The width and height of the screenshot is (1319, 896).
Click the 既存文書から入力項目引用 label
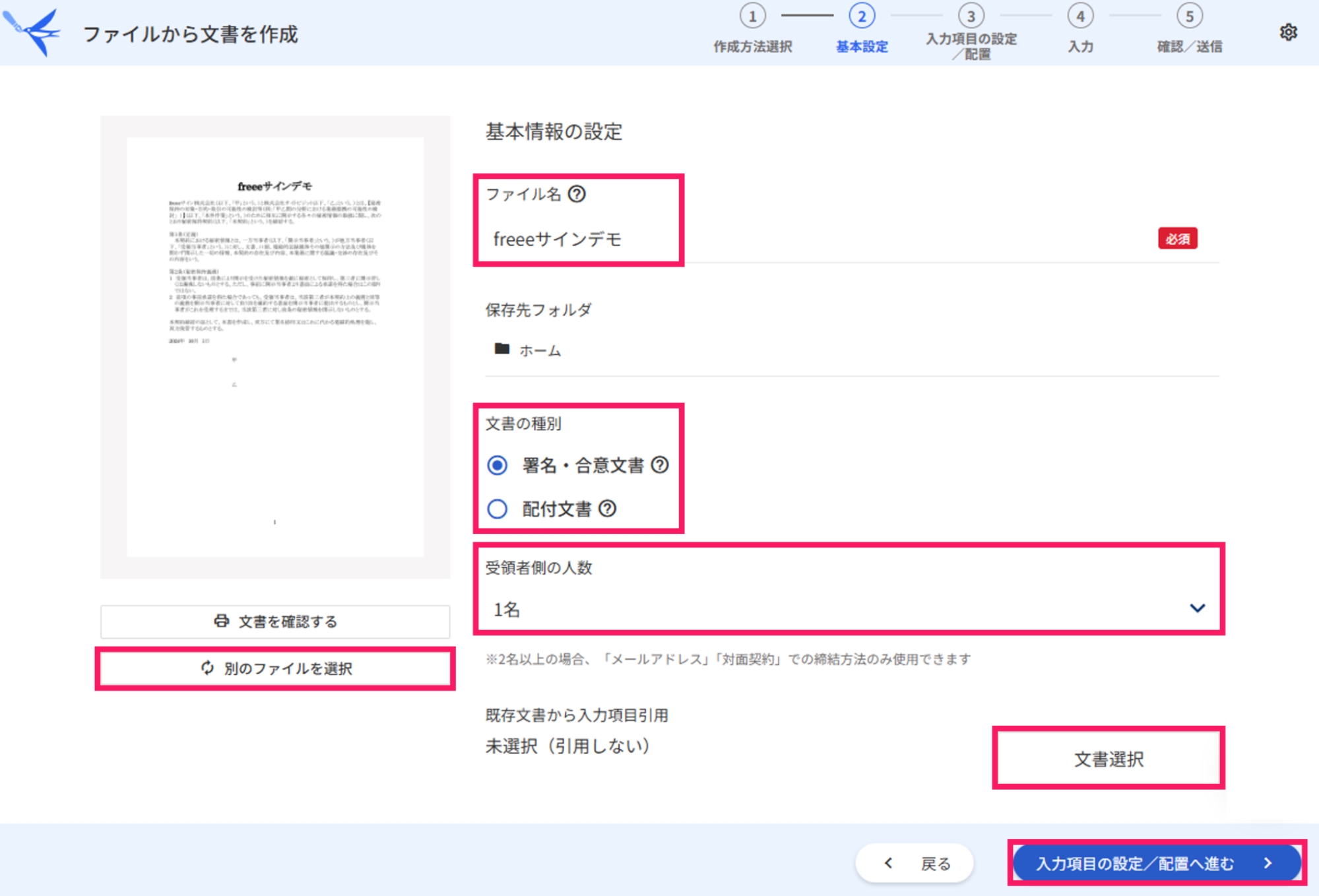577,715
